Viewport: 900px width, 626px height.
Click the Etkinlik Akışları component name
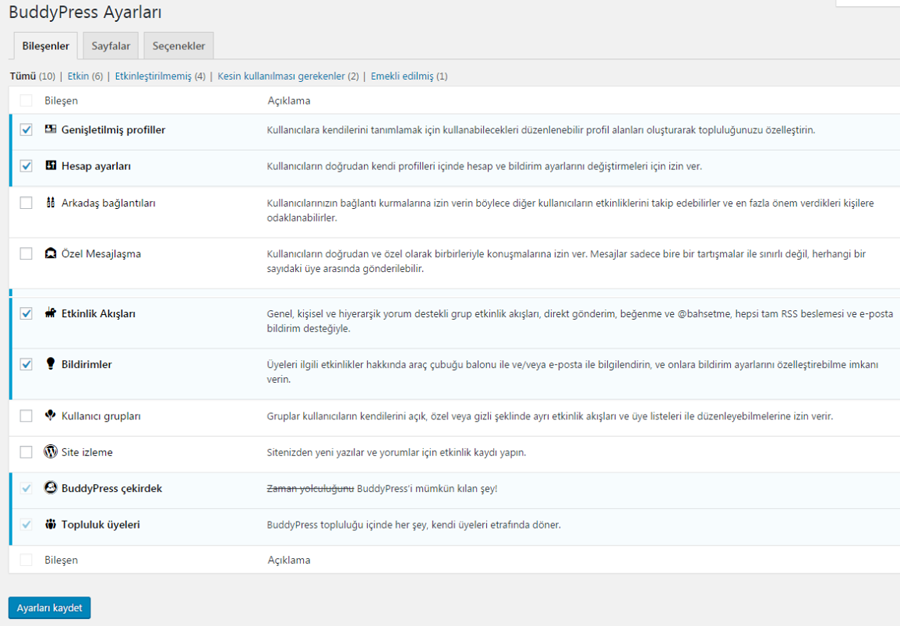tap(98, 313)
